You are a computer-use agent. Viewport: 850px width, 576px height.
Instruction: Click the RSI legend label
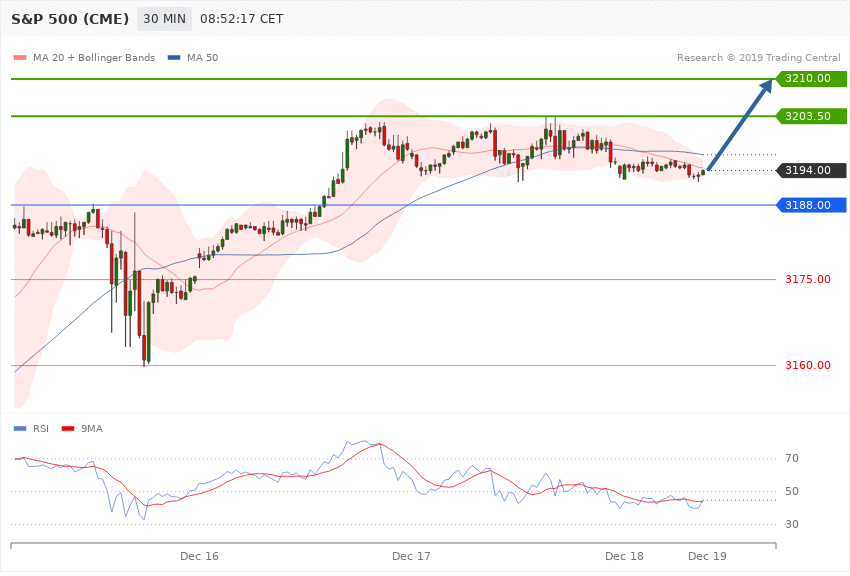41,429
